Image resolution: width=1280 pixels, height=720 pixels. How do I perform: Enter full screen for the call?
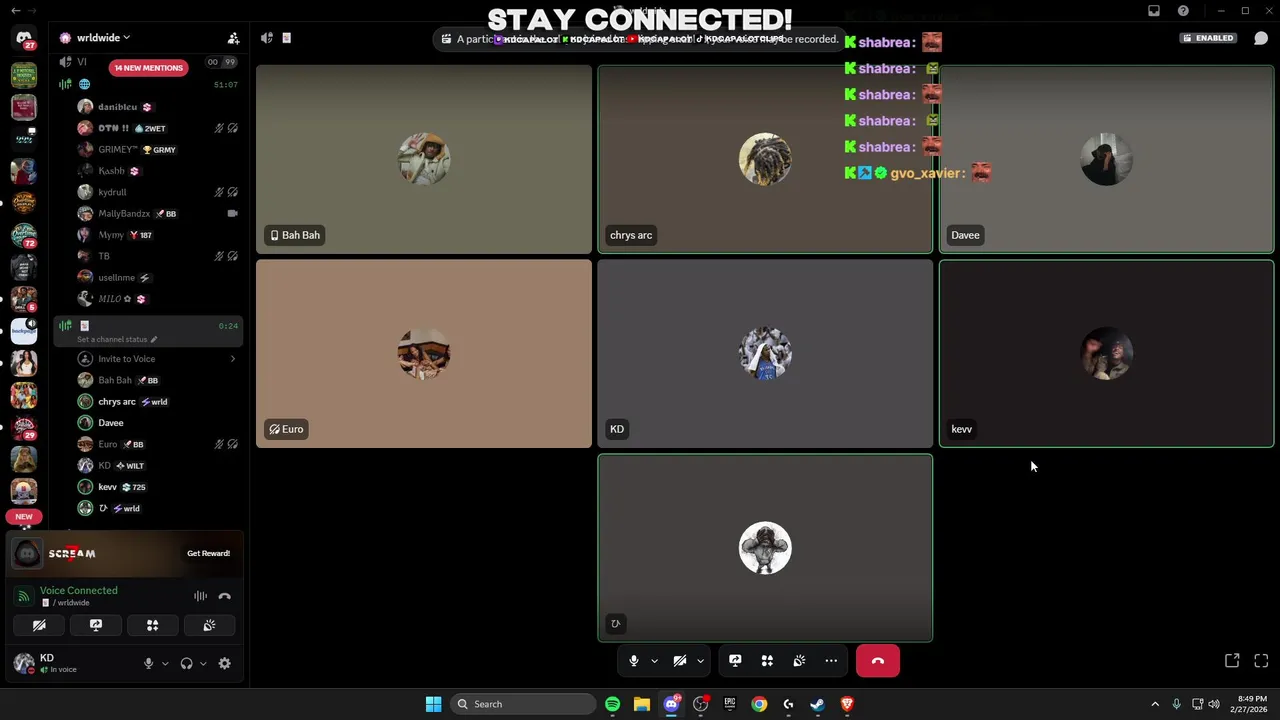tap(1261, 661)
